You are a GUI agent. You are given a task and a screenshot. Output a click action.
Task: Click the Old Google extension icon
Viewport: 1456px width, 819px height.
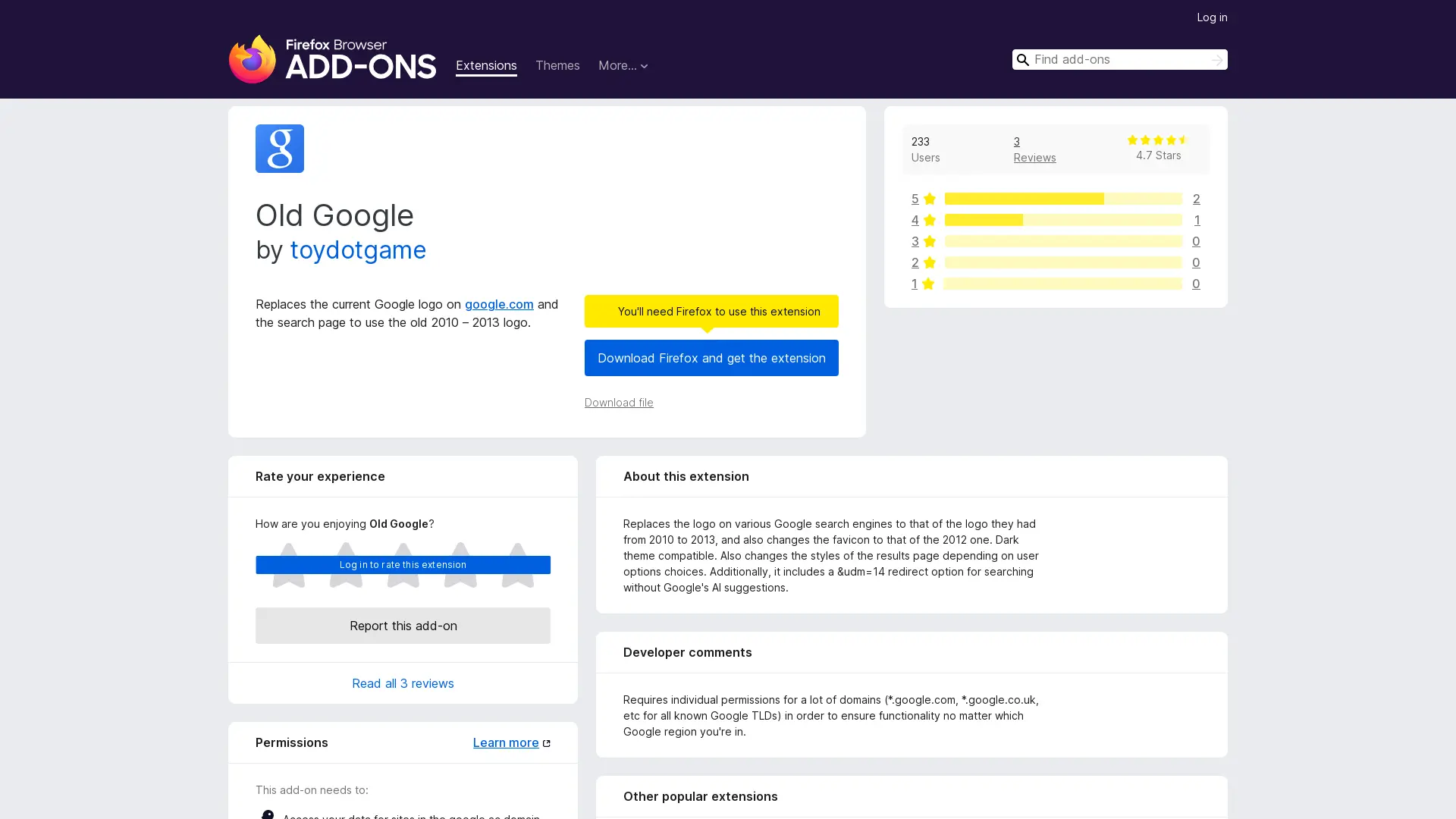tap(279, 149)
